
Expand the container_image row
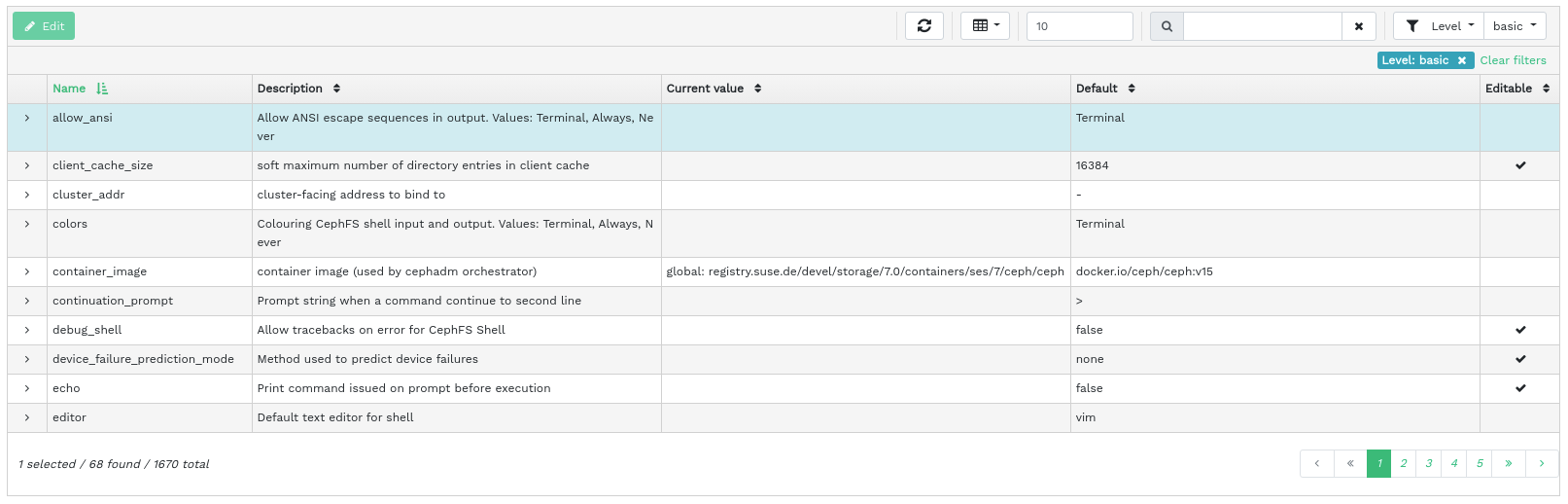(x=27, y=271)
